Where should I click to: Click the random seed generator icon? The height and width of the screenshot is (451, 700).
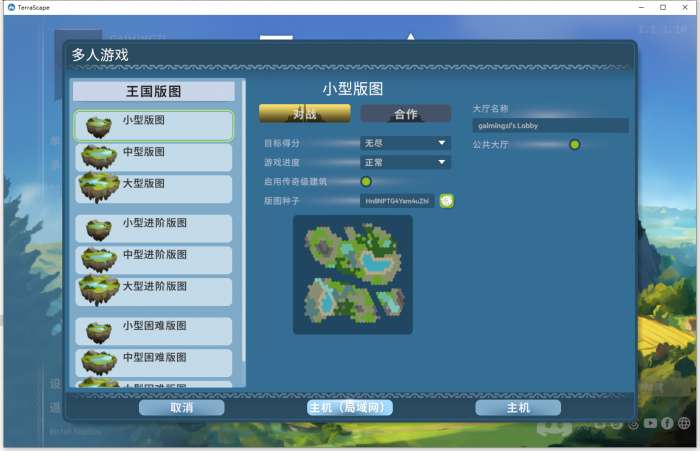(x=446, y=201)
